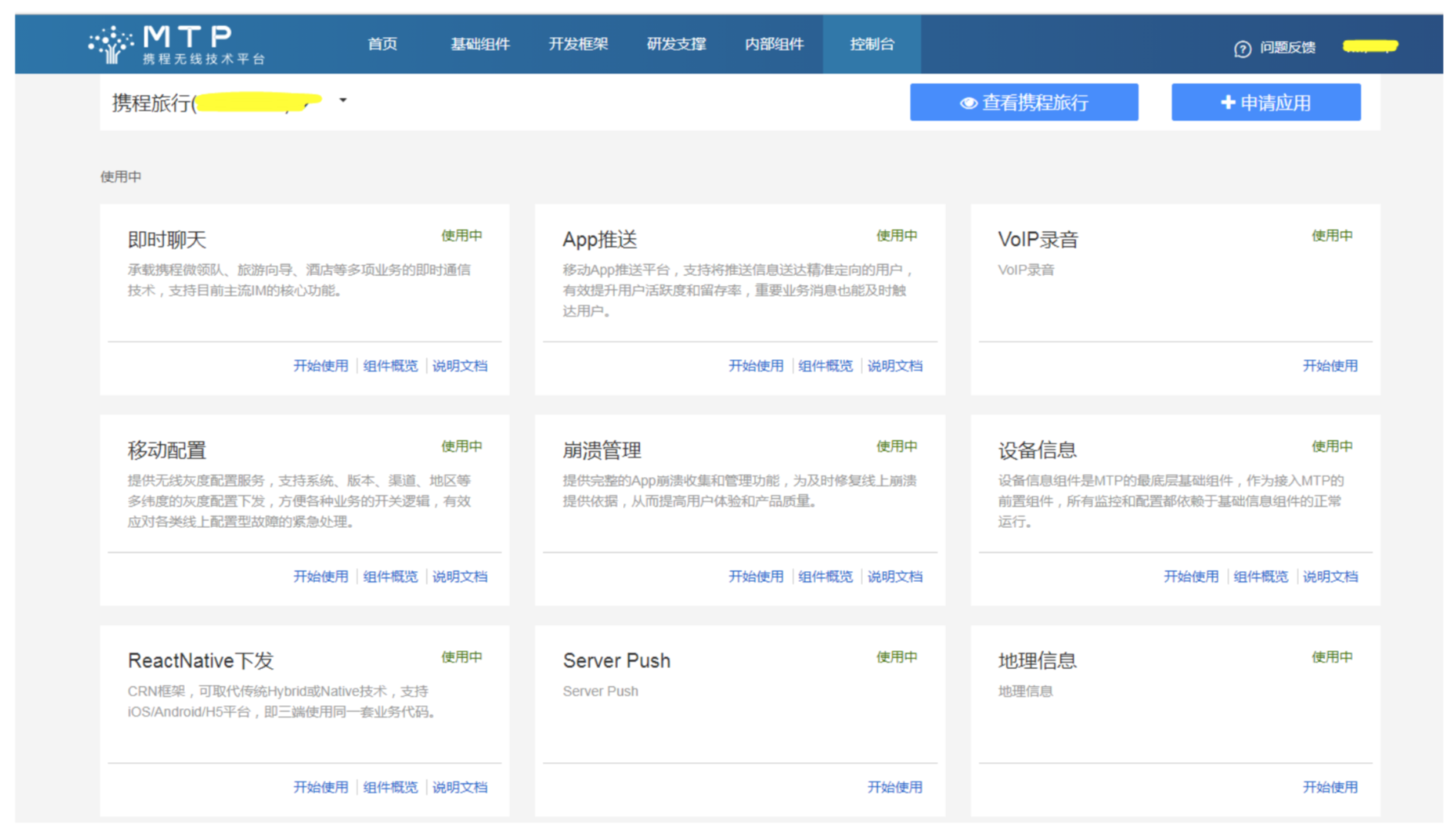Go to 首页 in top navigation

382,44
